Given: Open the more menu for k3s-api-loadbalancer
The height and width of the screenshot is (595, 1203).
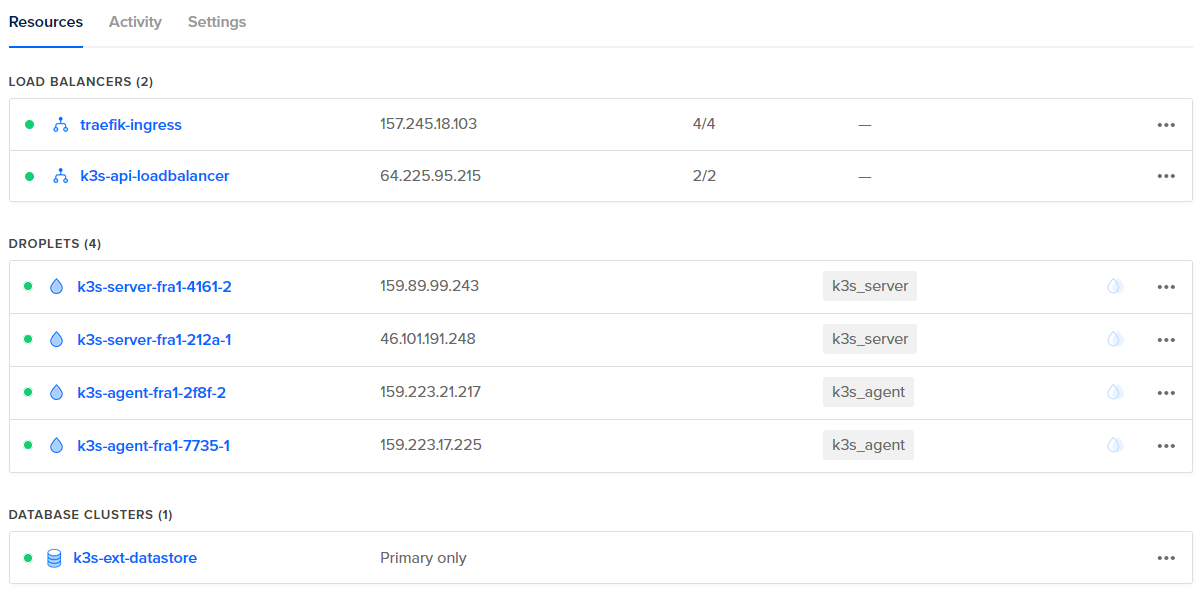Looking at the screenshot, I should coord(1166,176).
